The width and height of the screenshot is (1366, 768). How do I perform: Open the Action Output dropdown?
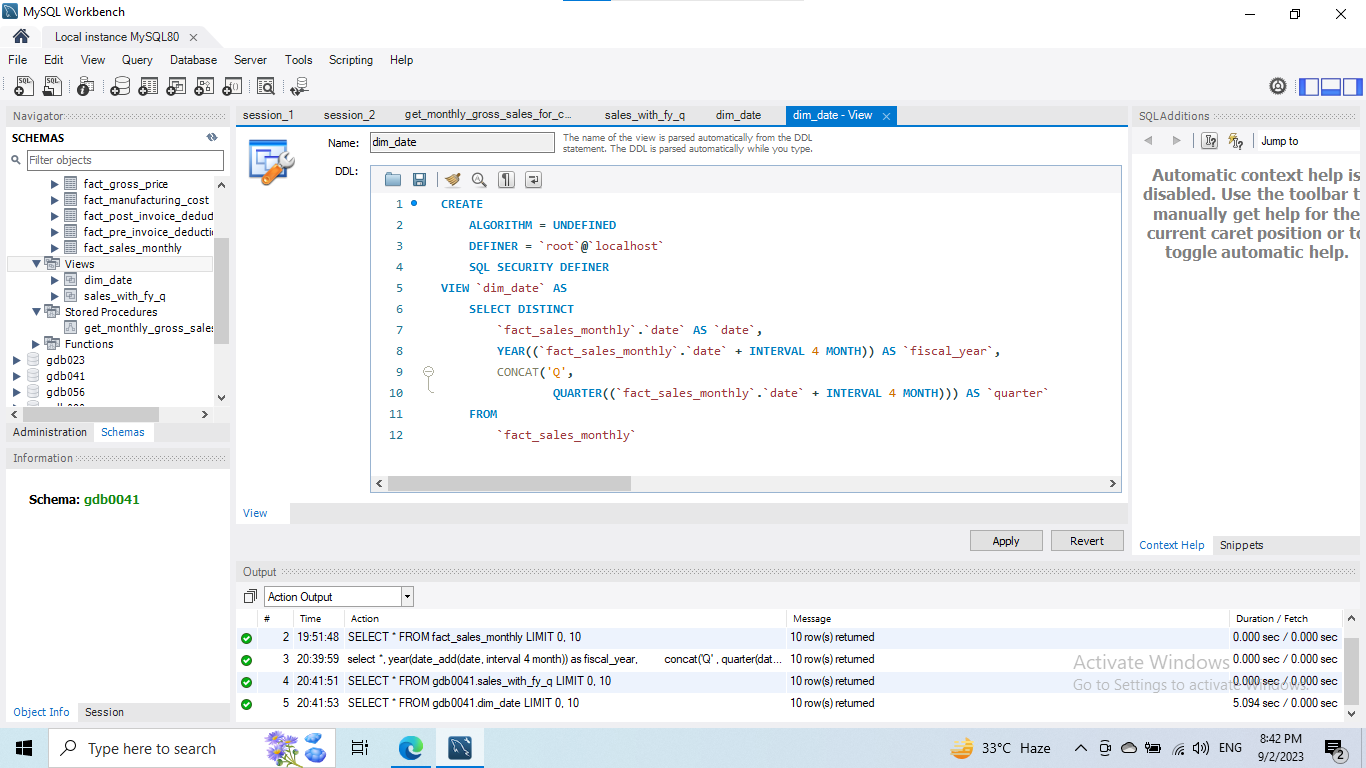(407, 597)
